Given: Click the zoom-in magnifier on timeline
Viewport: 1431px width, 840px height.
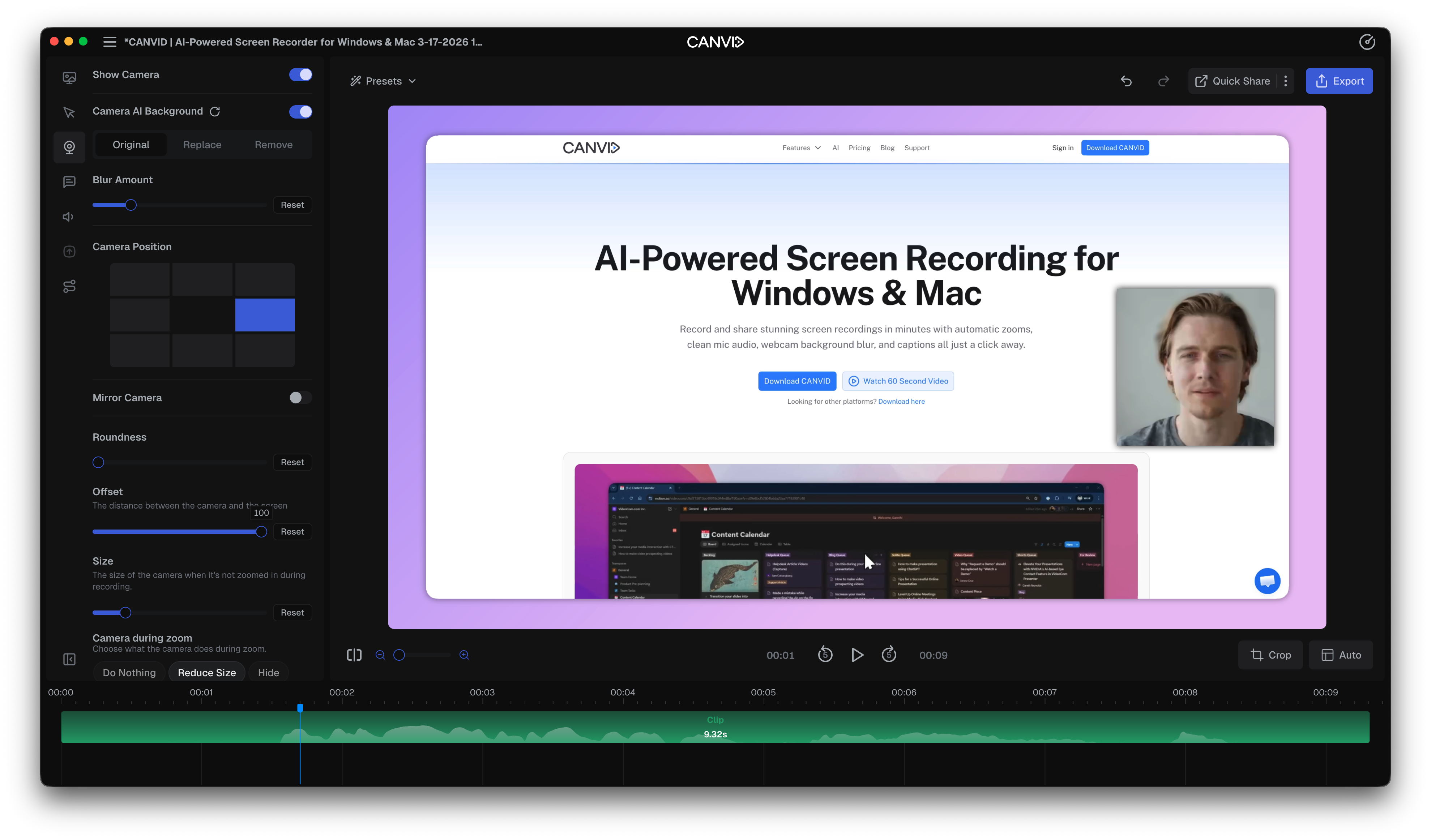Looking at the screenshot, I should click(x=464, y=655).
